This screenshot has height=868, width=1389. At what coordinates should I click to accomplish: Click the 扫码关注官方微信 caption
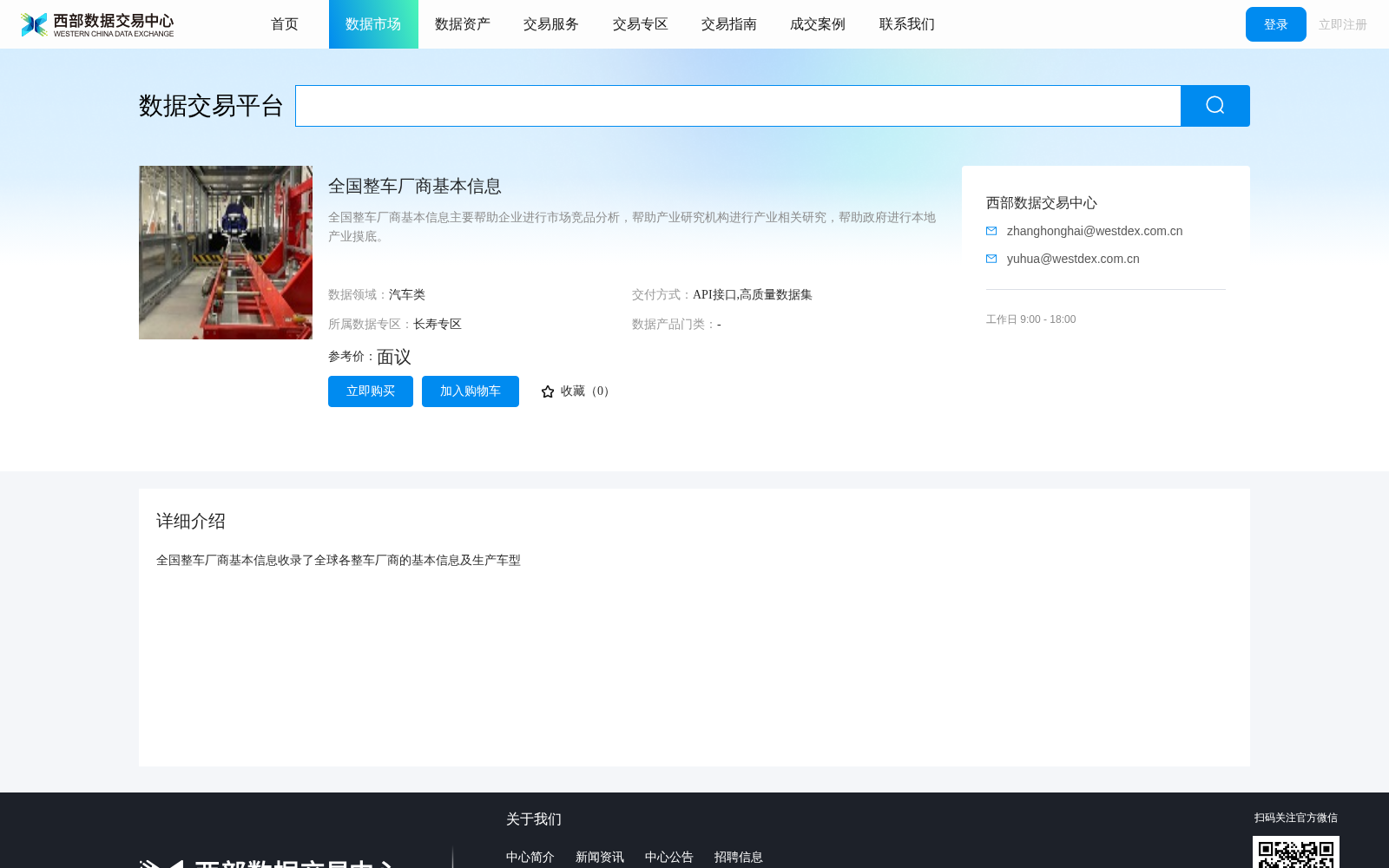pyautogui.click(x=1296, y=818)
